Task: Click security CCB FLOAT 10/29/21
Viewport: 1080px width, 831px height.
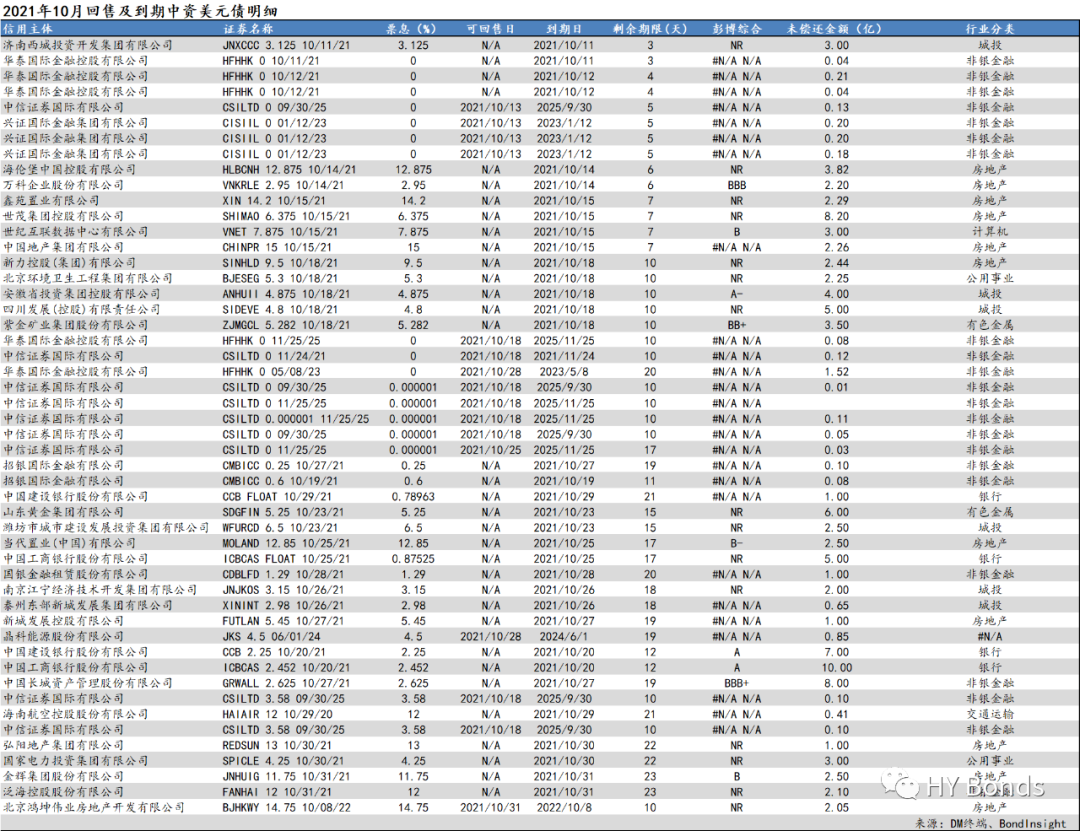Action: coord(277,496)
